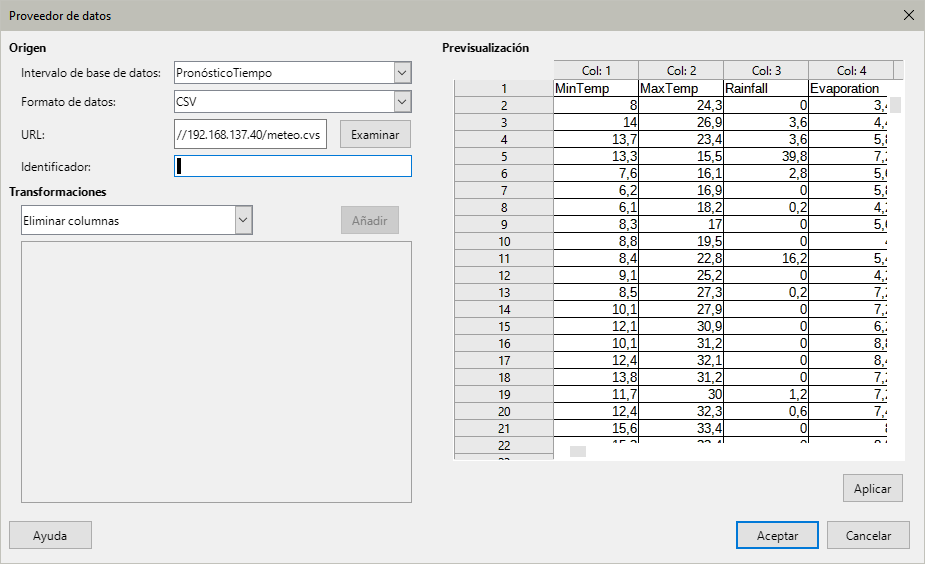
Task: Select the Col: 2 column header
Action: [681, 70]
